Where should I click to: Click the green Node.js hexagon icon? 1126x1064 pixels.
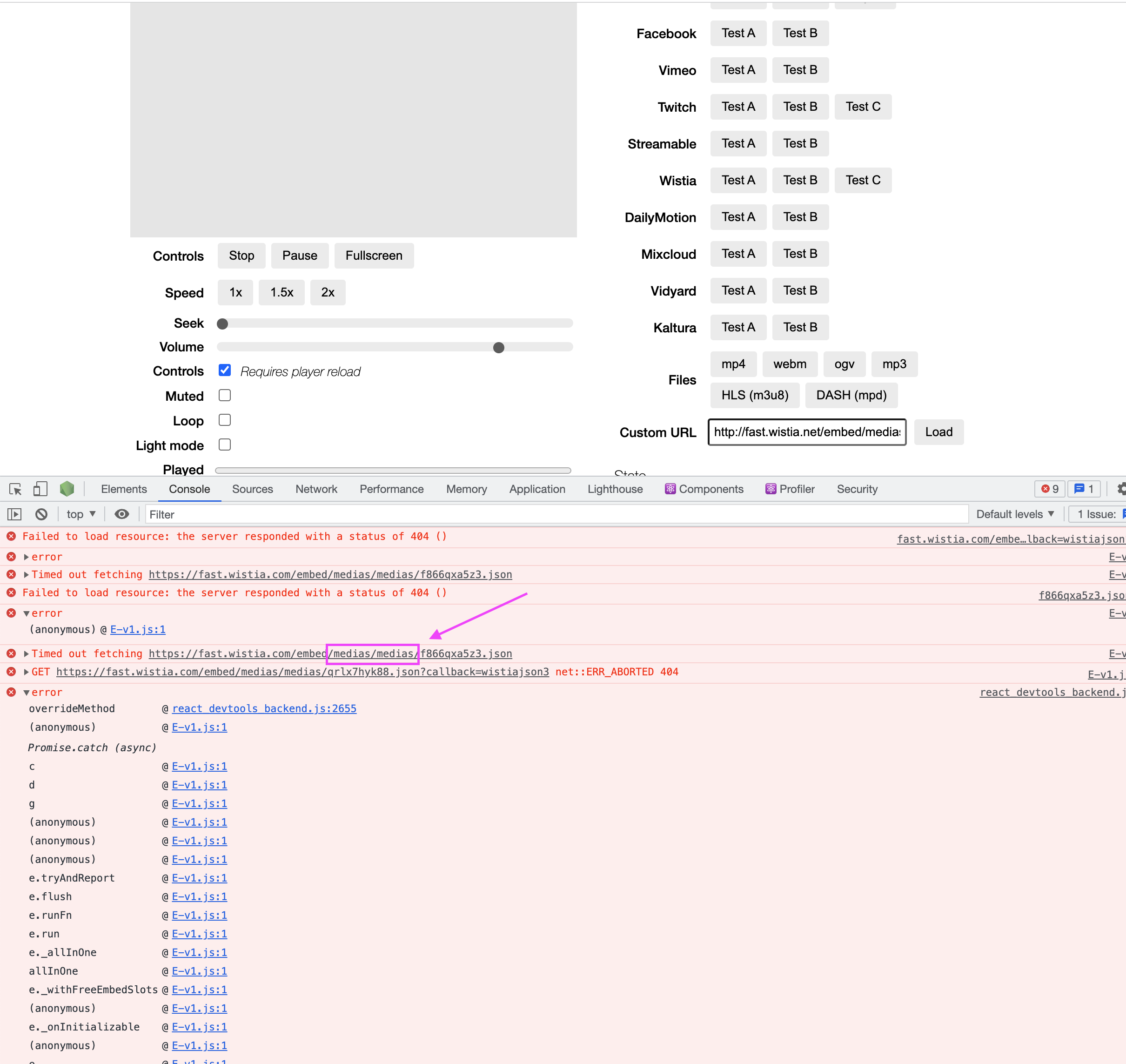coord(67,488)
